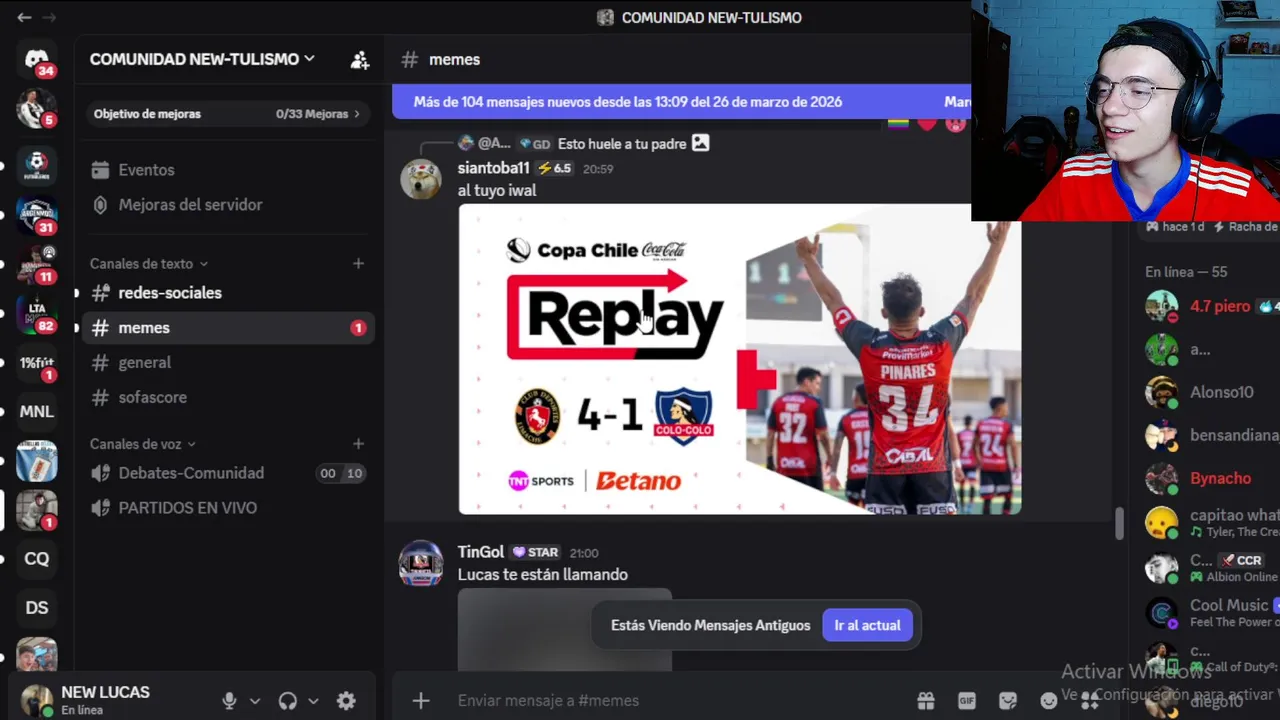The height and width of the screenshot is (720, 1280).
Task: Click the STAR role badge near TinGol
Action: pyautogui.click(x=535, y=552)
